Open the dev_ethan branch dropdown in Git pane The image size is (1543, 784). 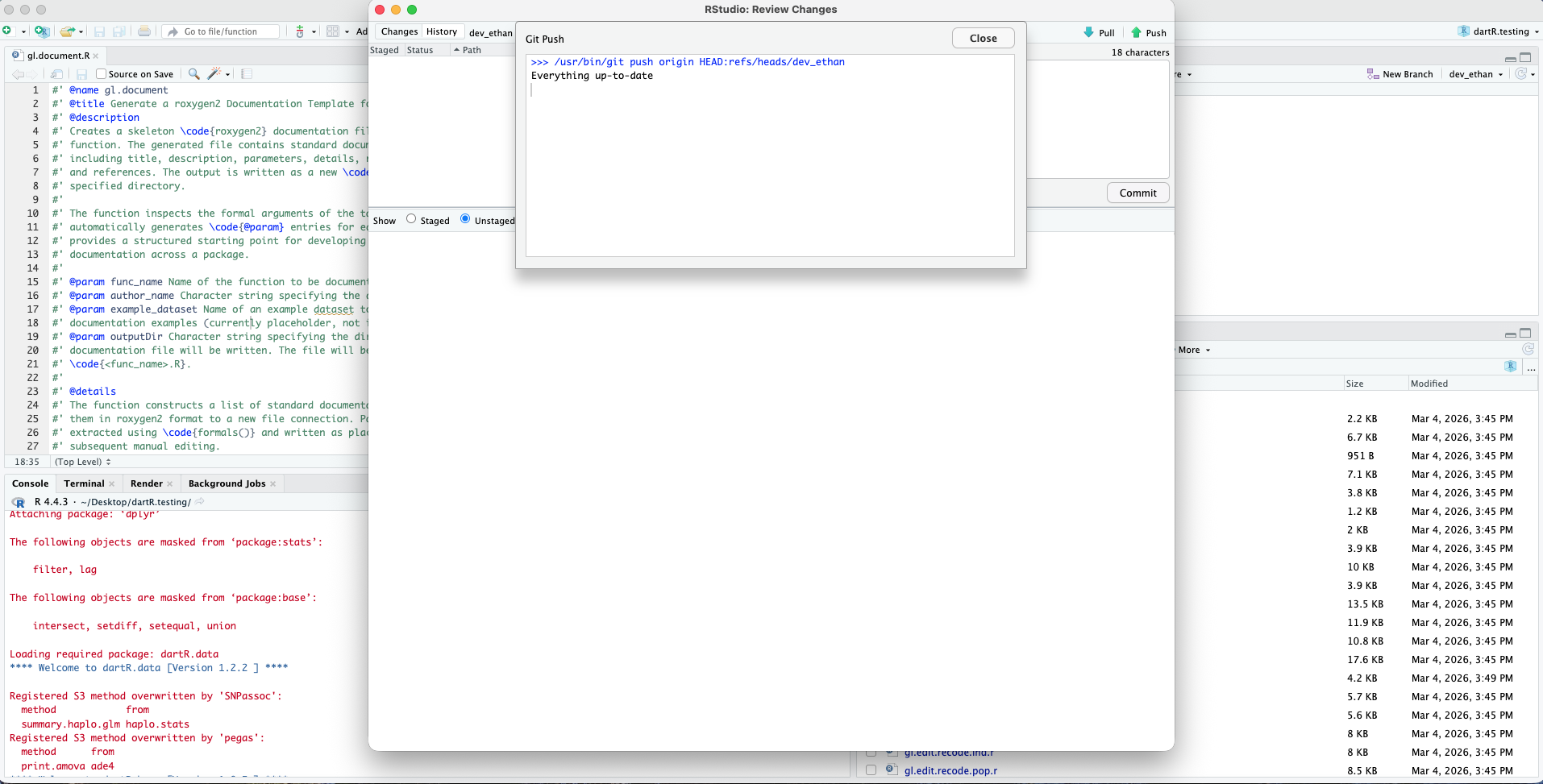point(1475,74)
